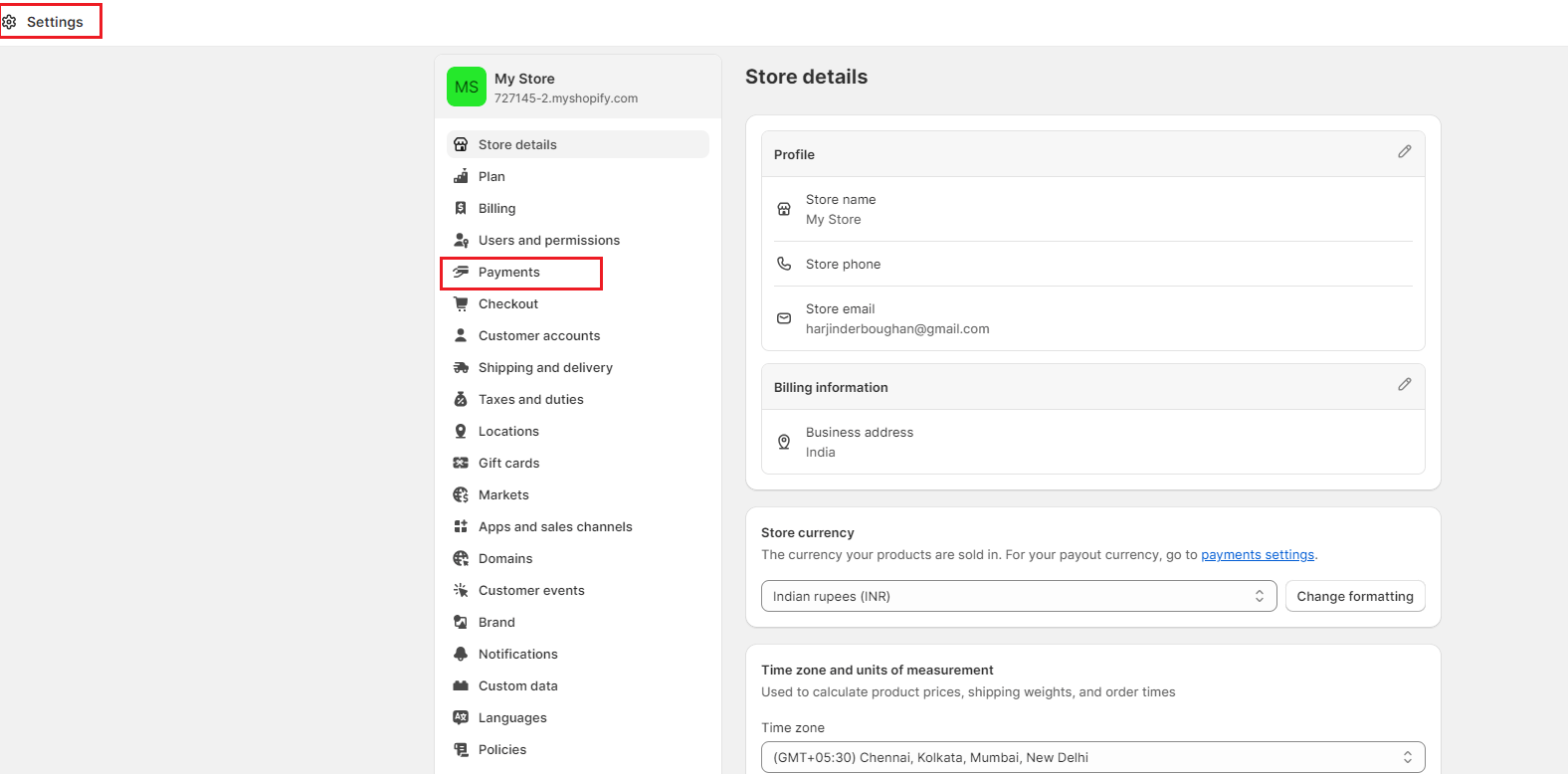Click the store shop icon beside Store name
Viewport: 1568px width, 774px height.
click(784, 209)
